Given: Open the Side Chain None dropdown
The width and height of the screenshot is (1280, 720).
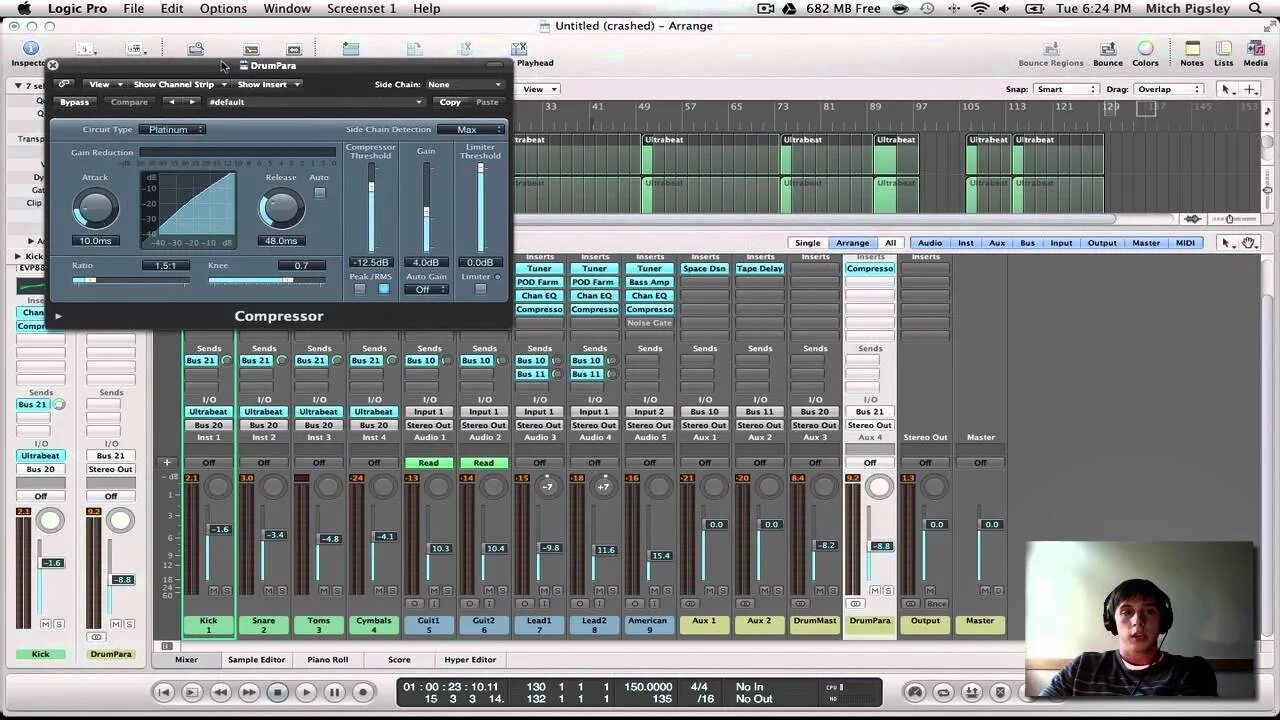Looking at the screenshot, I should [x=465, y=84].
